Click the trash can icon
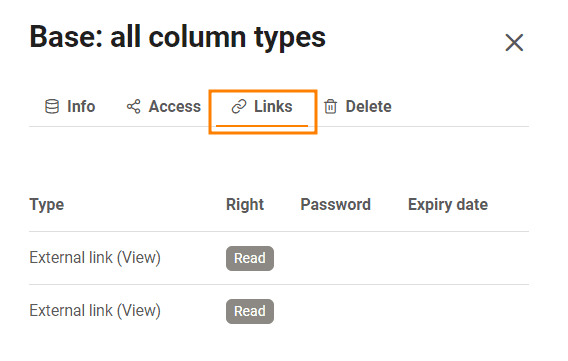This screenshot has width=568, height=361. pos(330,106)
